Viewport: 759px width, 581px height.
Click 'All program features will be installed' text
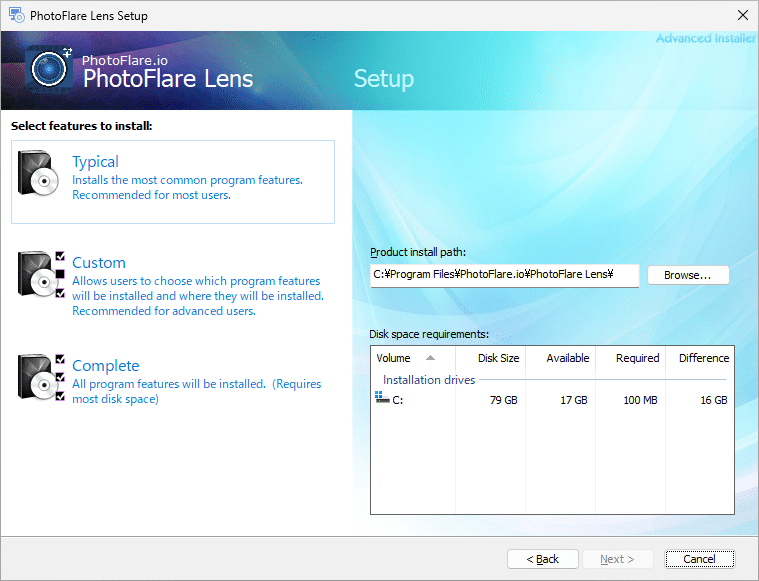[168, 384]
